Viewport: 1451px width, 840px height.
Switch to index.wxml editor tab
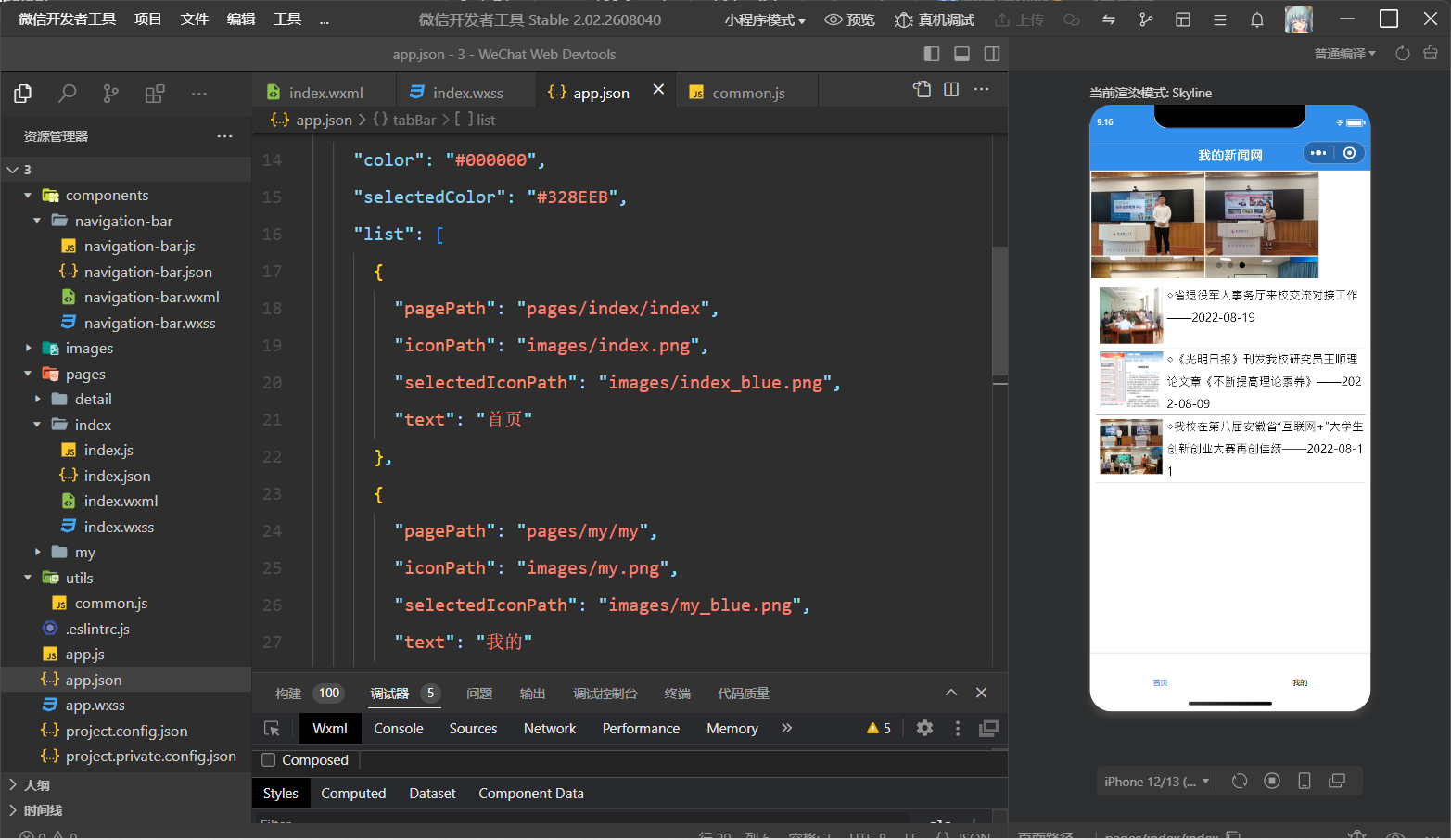click(x=325, y=93)
